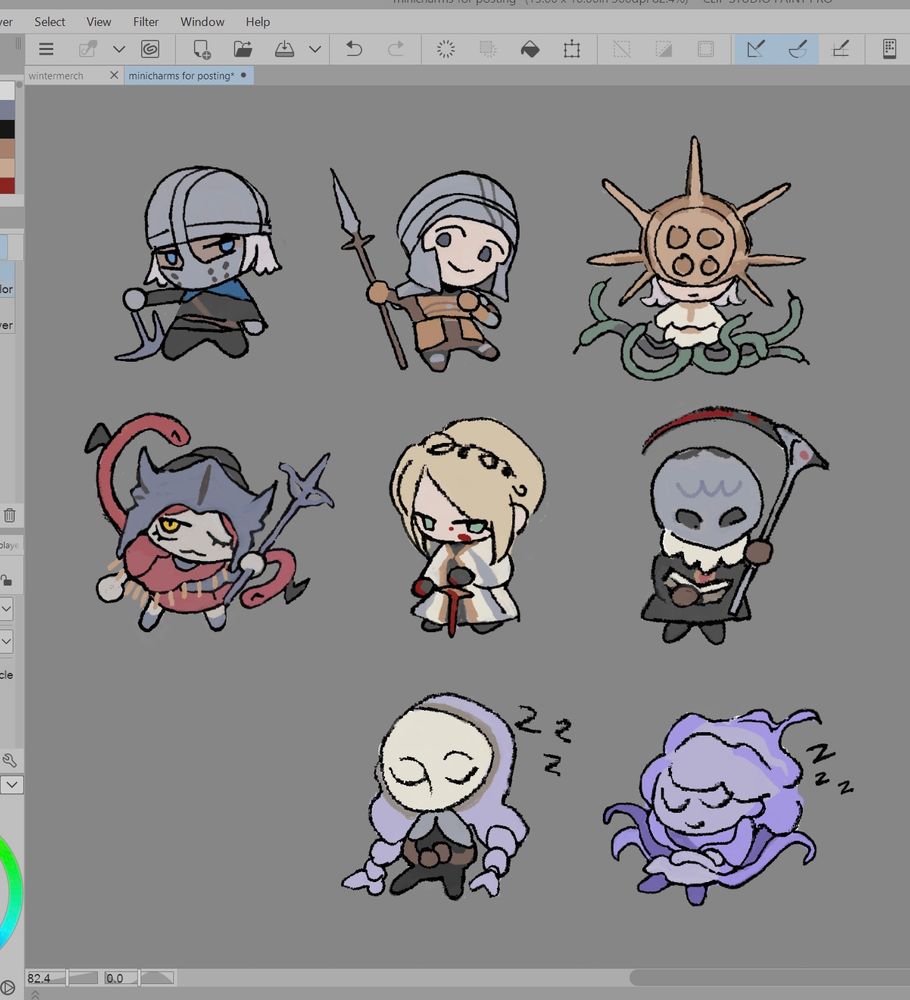Click the Clear Outside Selection icon
The image size is (910, 1000).
(488, 49)
